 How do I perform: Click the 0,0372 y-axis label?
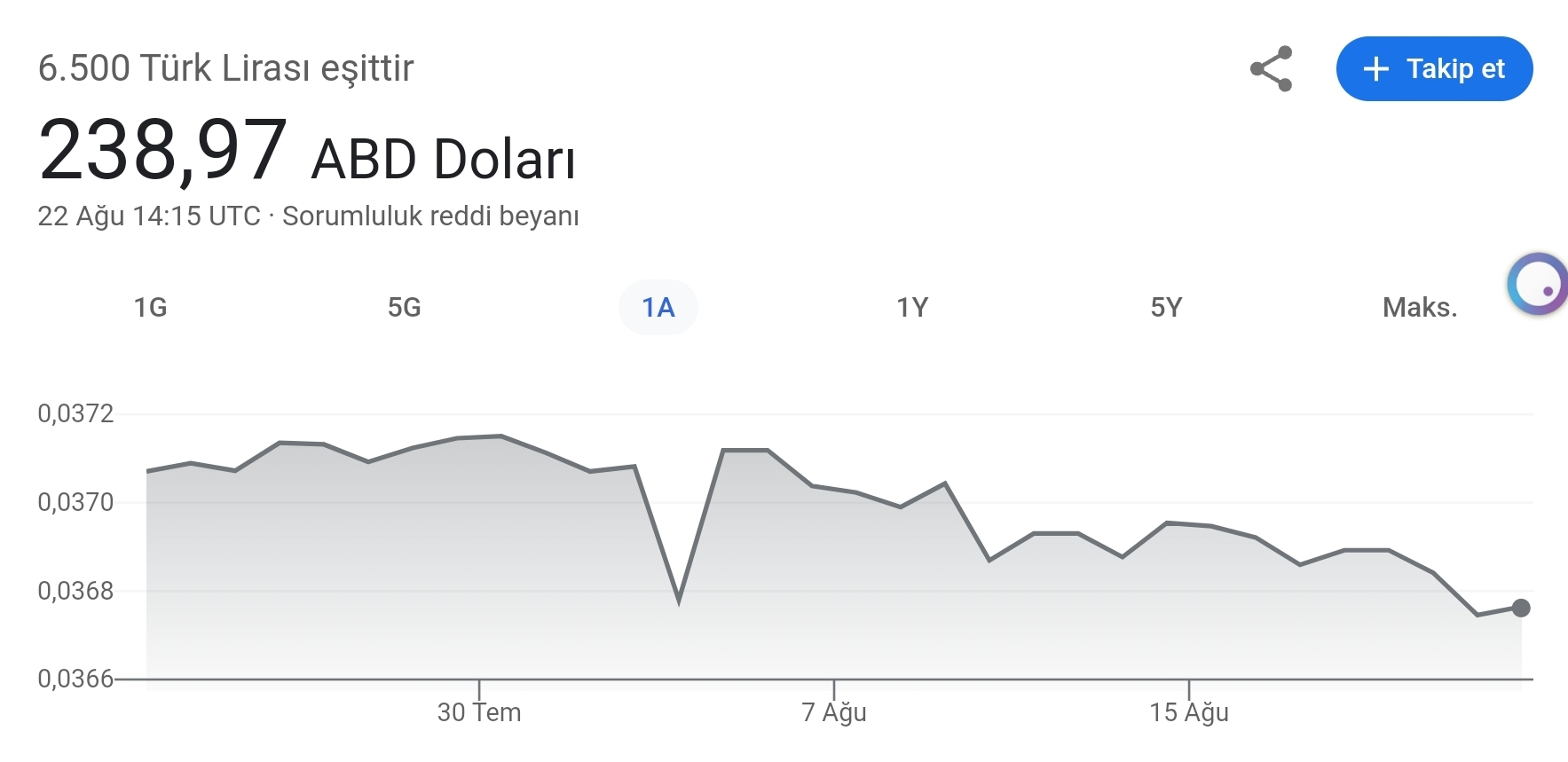pyautogui.click(x=75, y=413)
